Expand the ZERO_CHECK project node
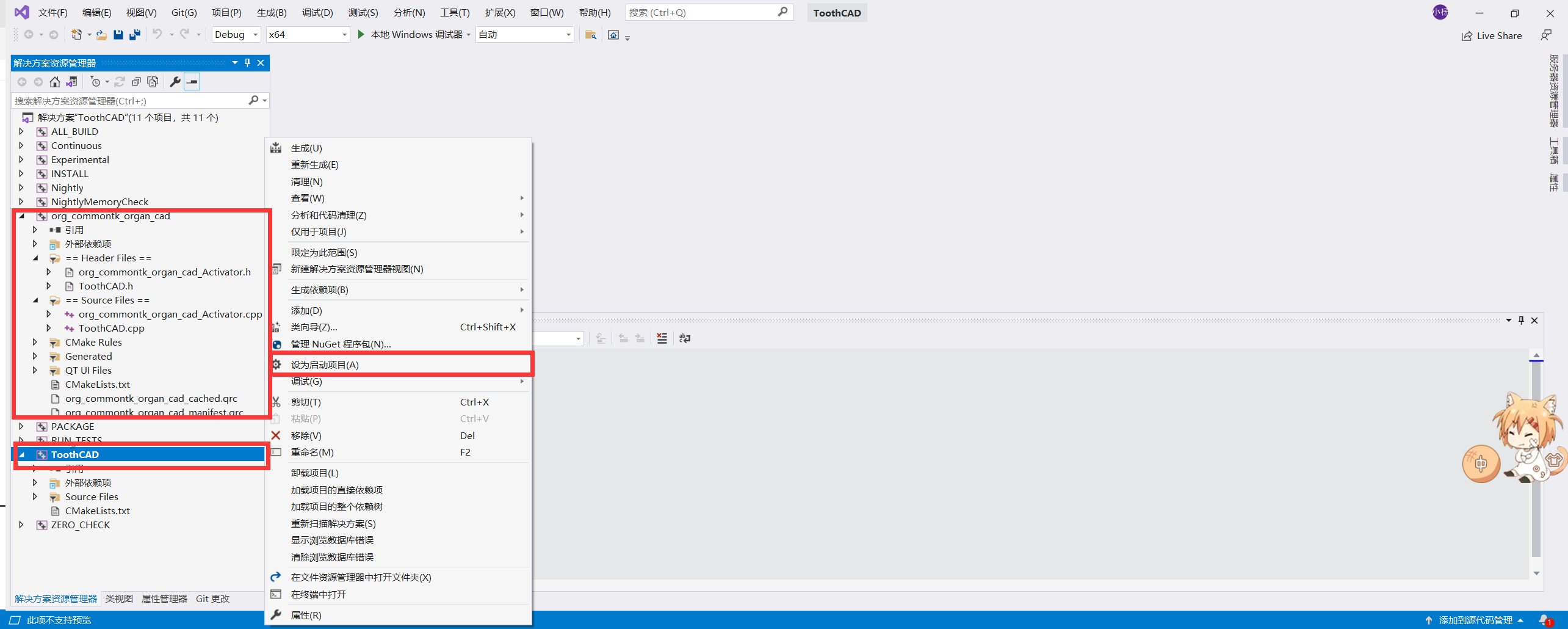Screen dimensions: 1568x629 [21, 525]
